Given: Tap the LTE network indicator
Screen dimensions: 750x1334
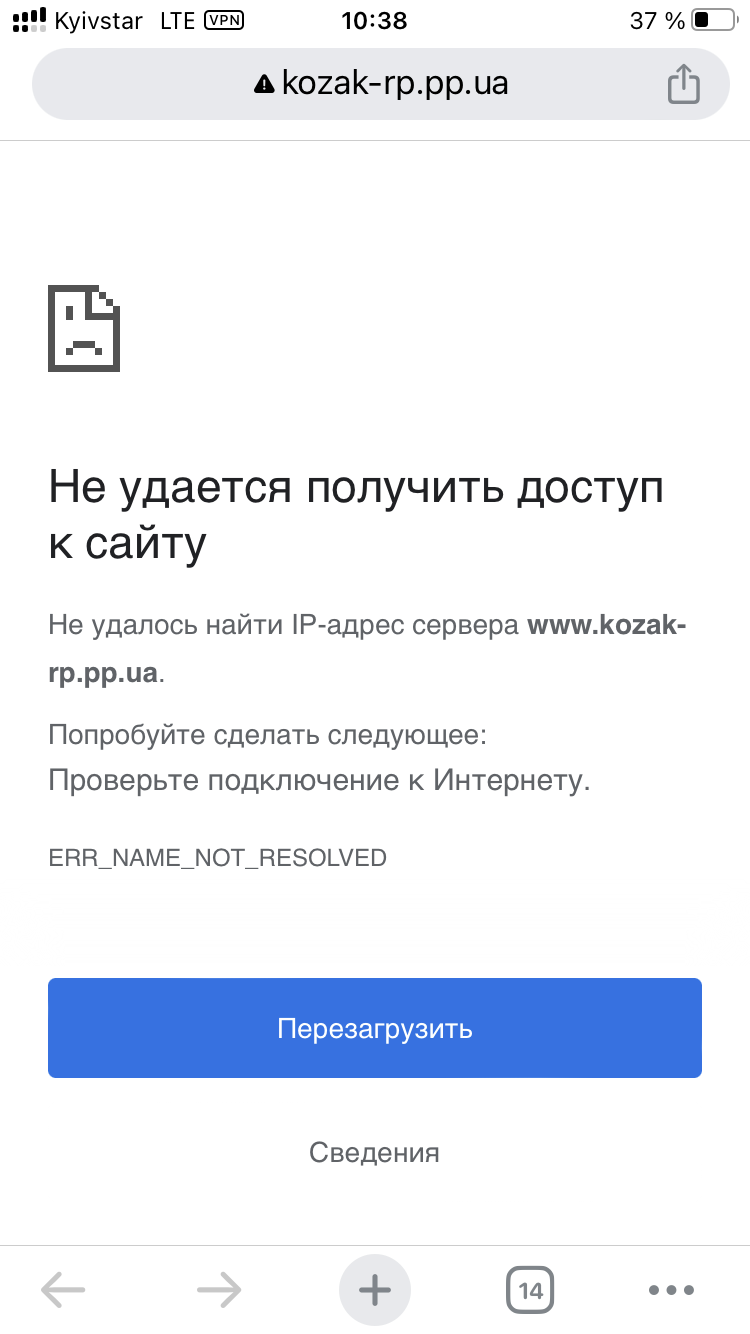Looking at the screenshot, I should coord(177,20).
